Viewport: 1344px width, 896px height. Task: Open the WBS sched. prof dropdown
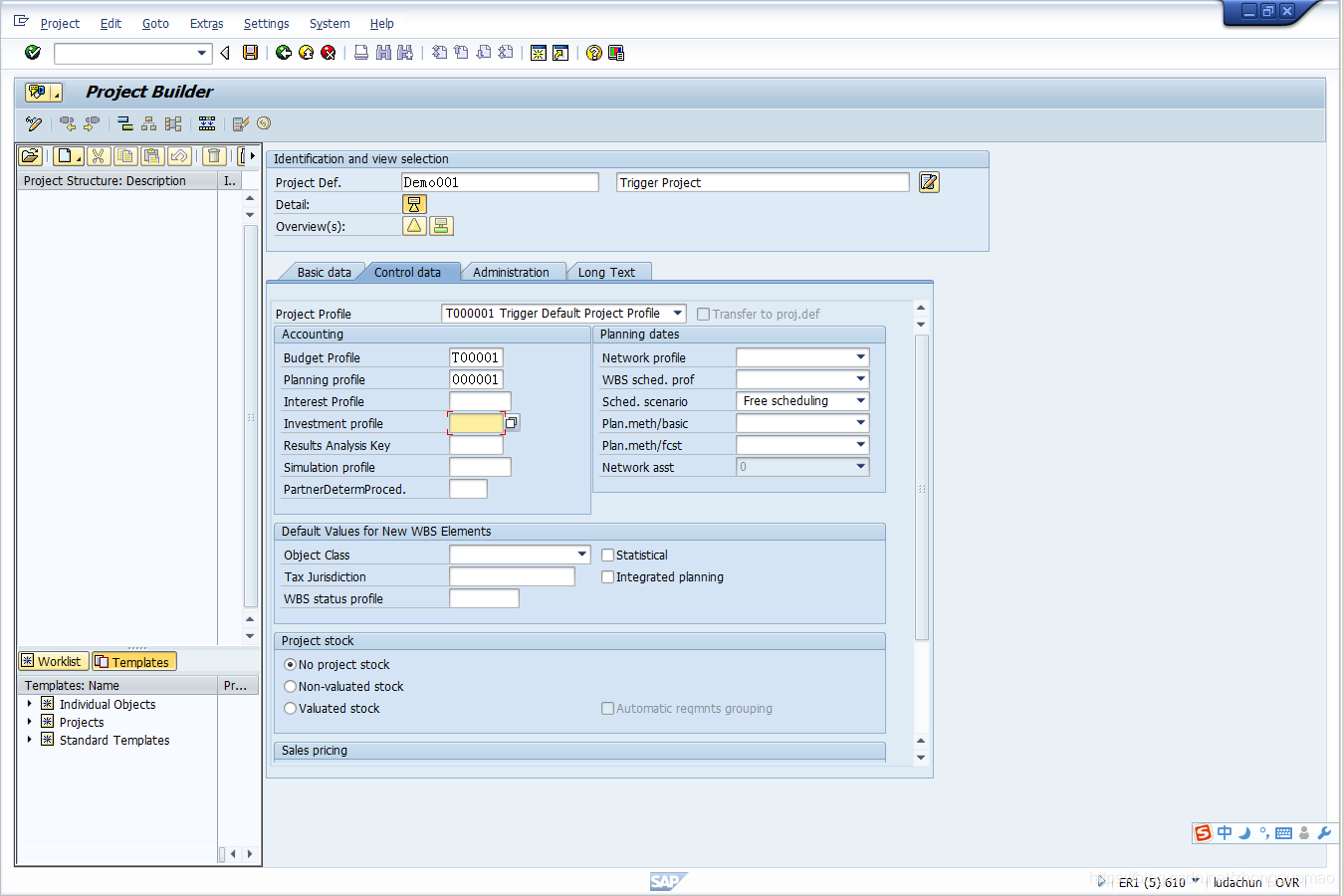[860, 379]
